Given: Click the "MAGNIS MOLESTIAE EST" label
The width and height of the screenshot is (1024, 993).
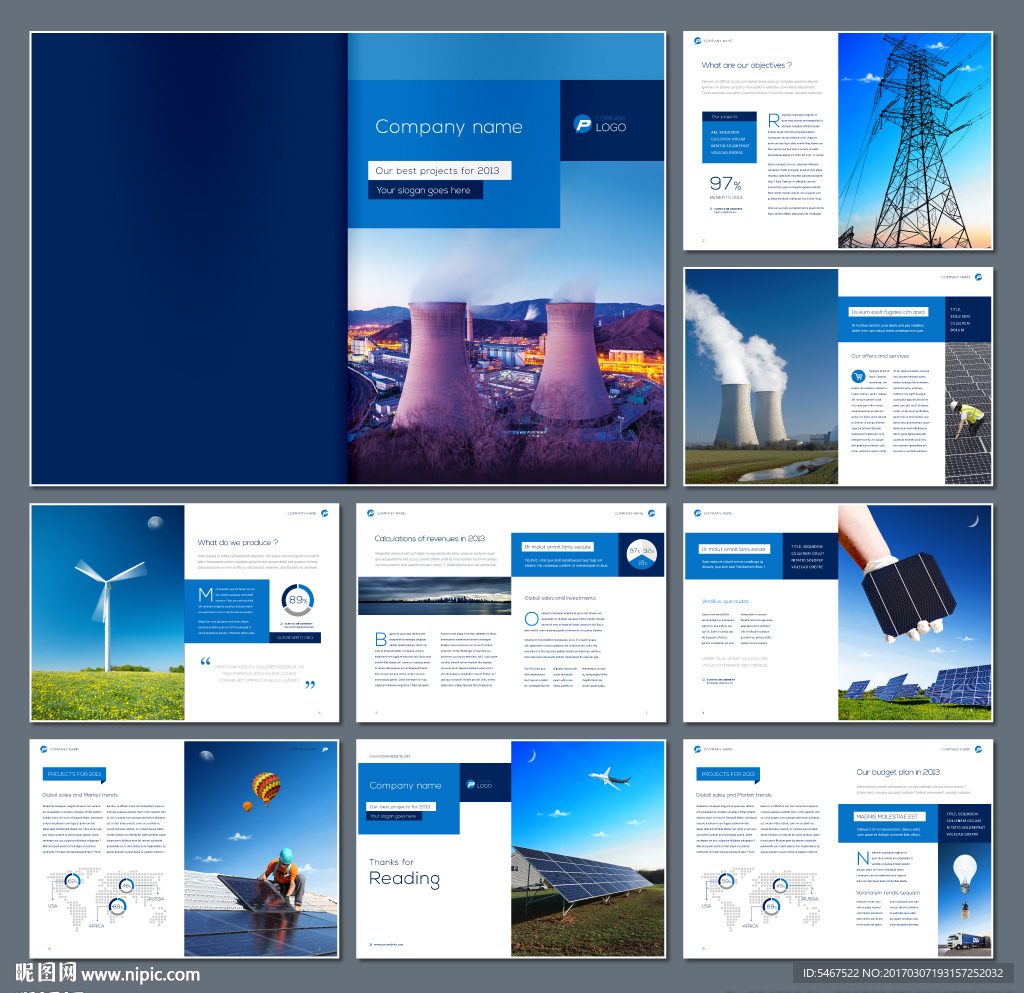Looking at the screenshot, I should click(887, 817).
